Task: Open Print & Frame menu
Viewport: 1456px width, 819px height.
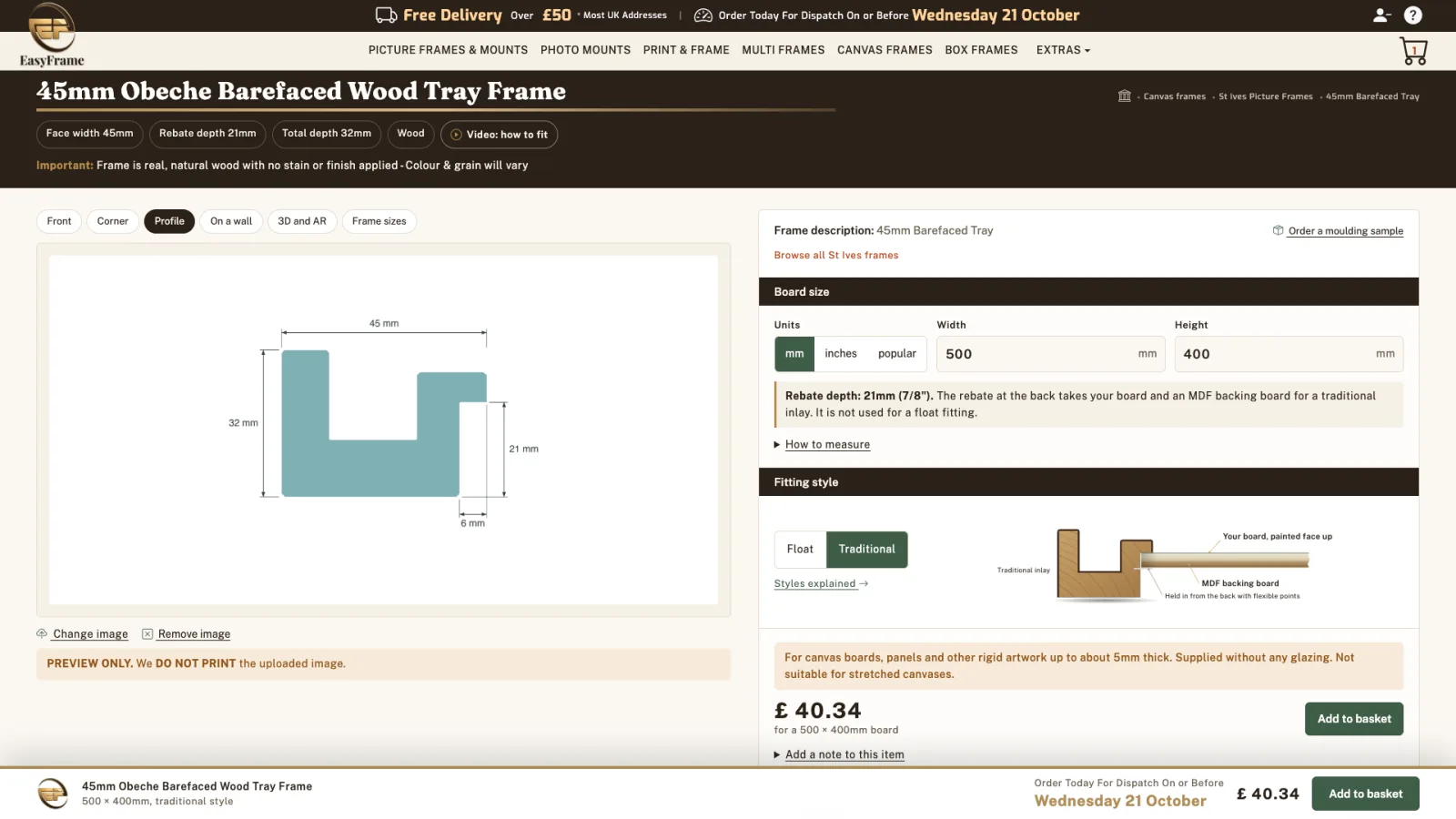Action: [686, 50]
